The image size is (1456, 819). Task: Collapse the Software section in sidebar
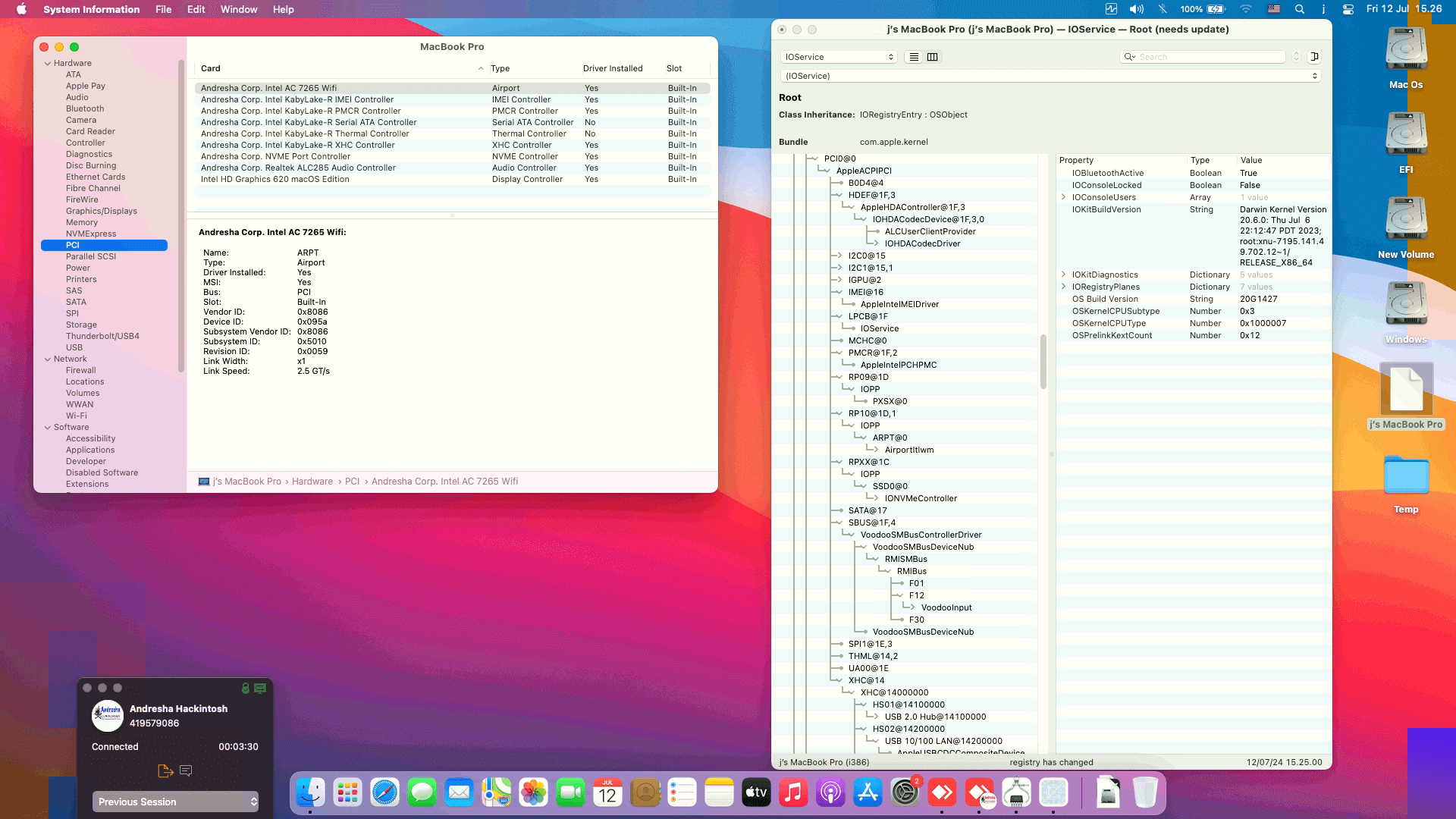[48, 428]
